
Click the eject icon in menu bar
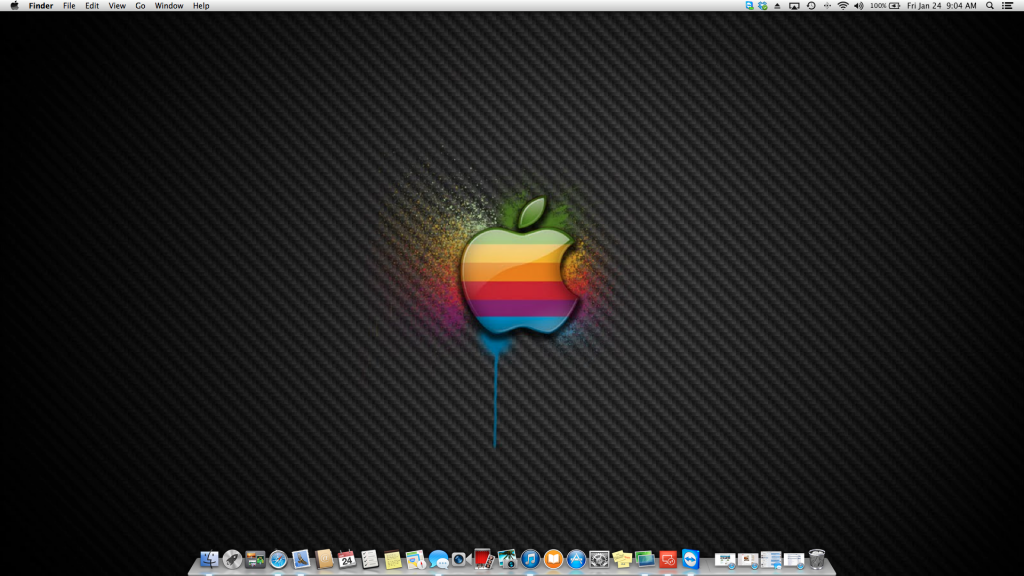point(777,5)
